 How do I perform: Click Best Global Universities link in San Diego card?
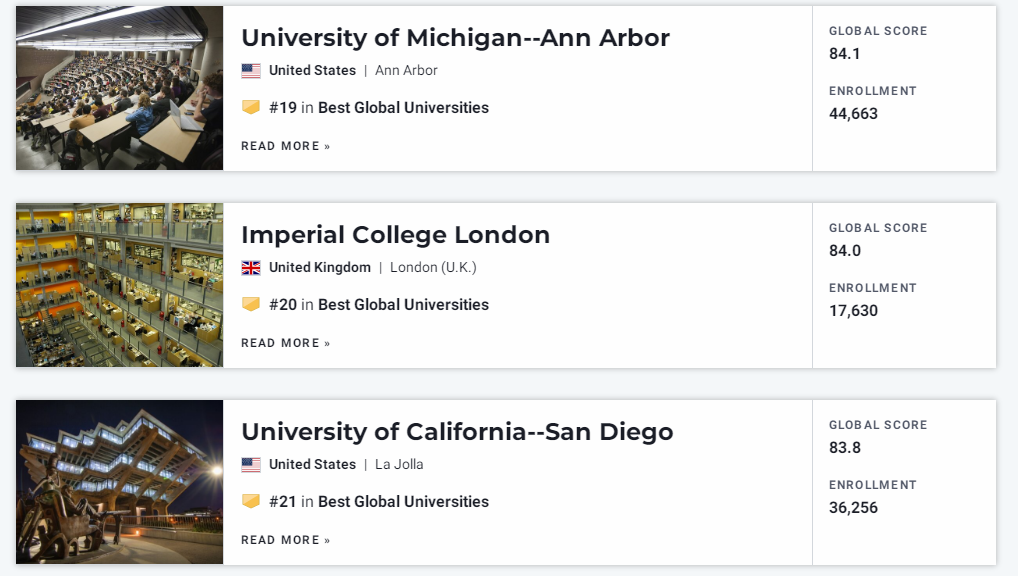click(x=403, y=501)
